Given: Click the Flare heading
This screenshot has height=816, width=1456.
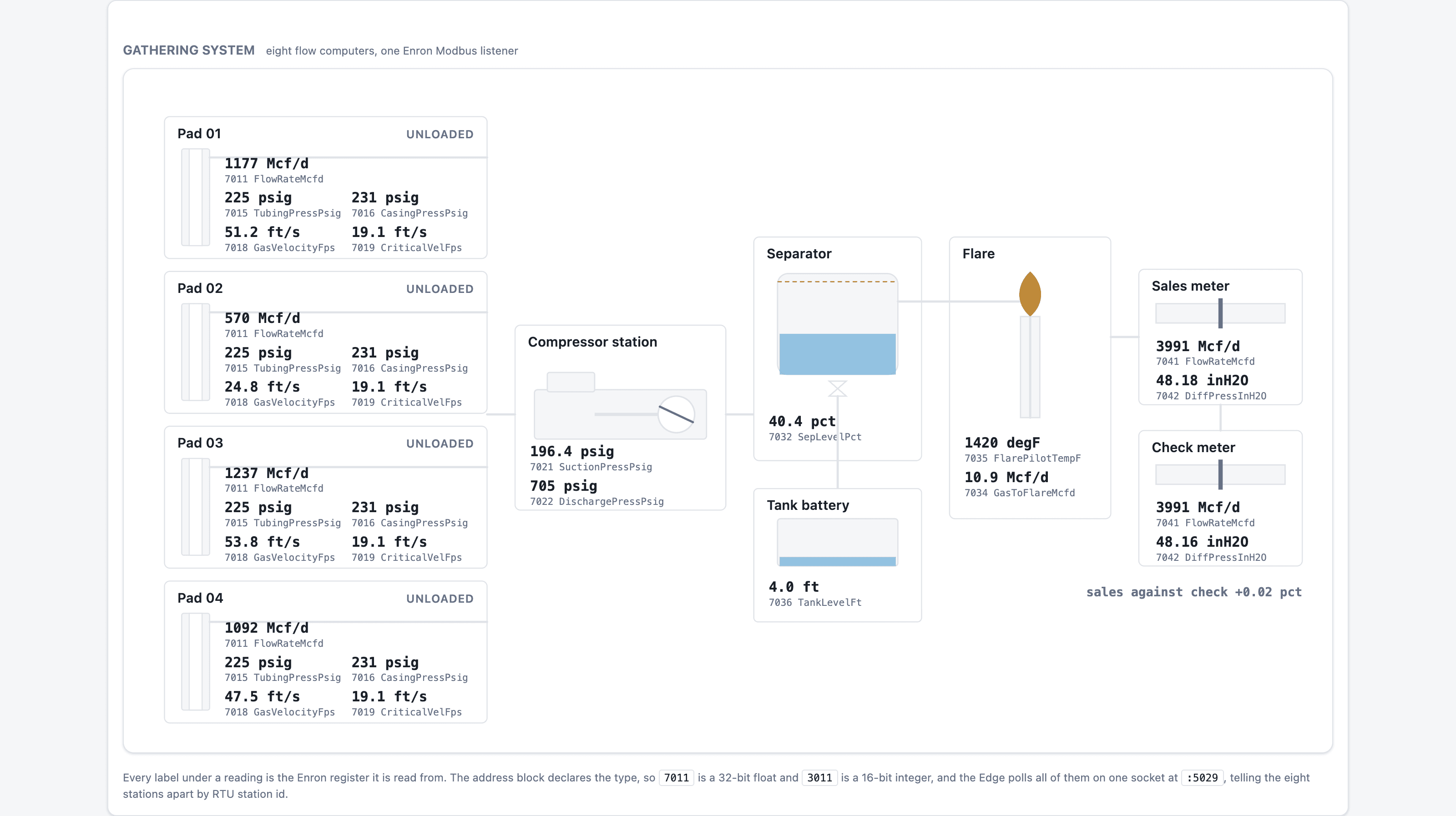Looking at the screenshot, I should (978, 254).
